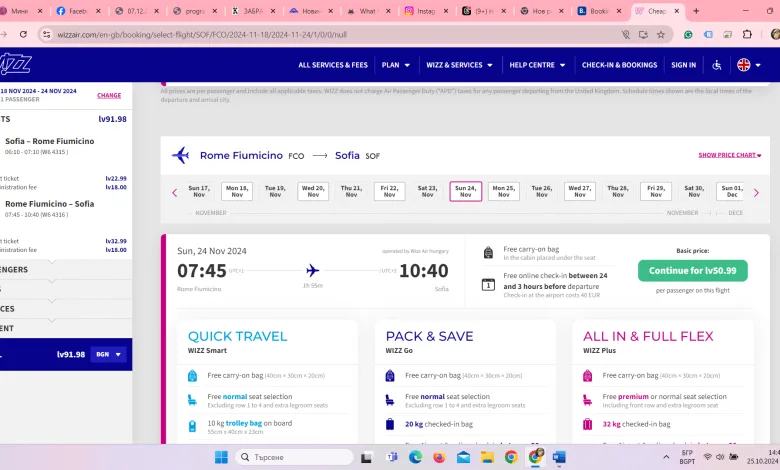Image resolution: width=780 pixels, height=470 pixels.
Task: Click the free carry-on bag icon in flight summary
Action: tap(488, 253)
